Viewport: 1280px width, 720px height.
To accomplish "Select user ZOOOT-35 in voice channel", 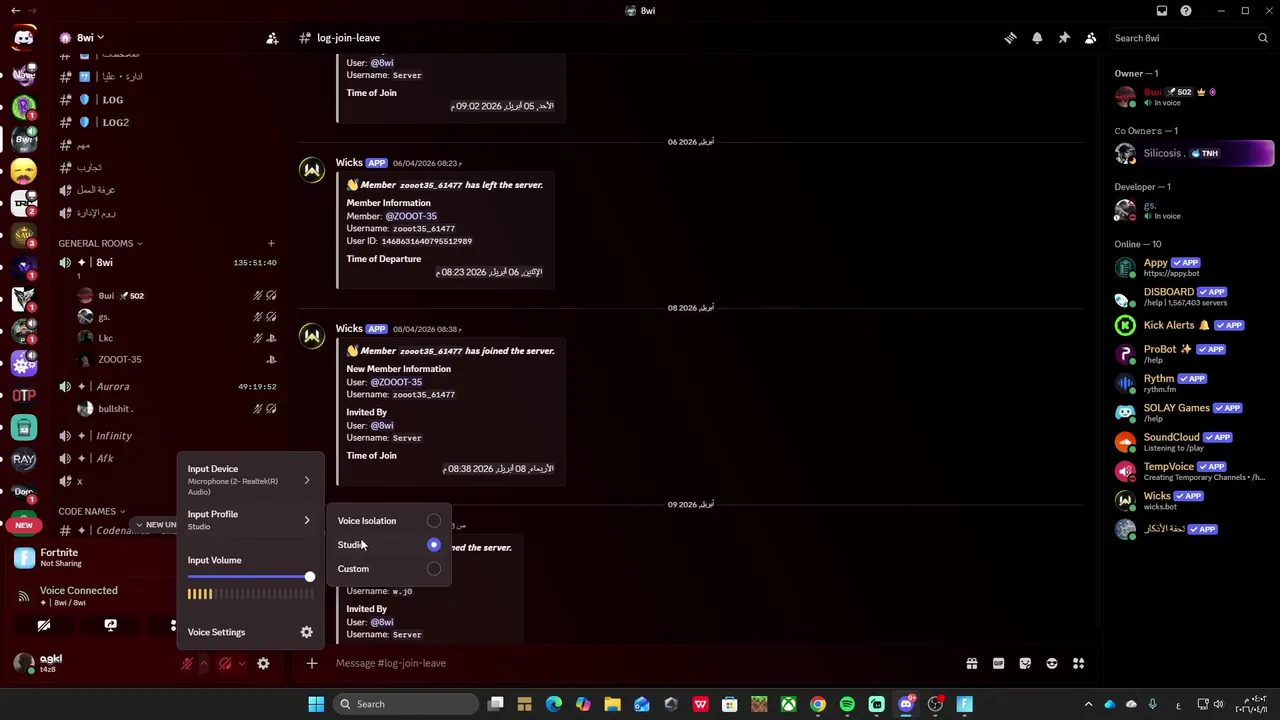I will (x=175, y=359).
